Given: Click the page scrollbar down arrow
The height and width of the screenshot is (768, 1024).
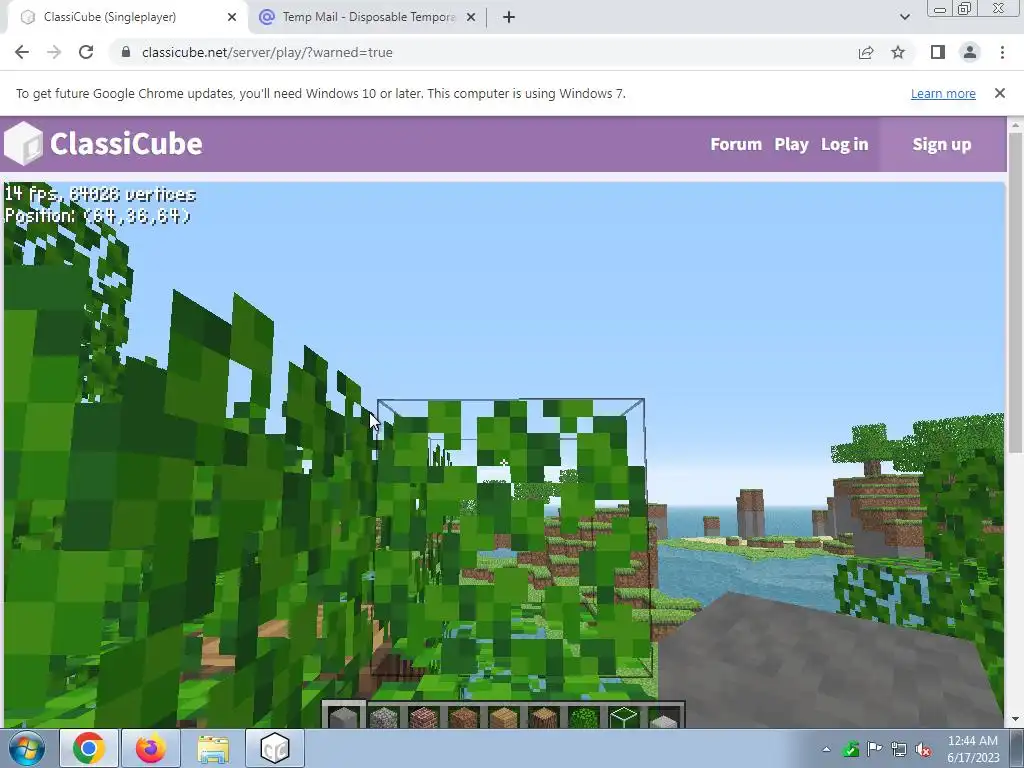Looking at the screenshot, I should click(1015, 719).
